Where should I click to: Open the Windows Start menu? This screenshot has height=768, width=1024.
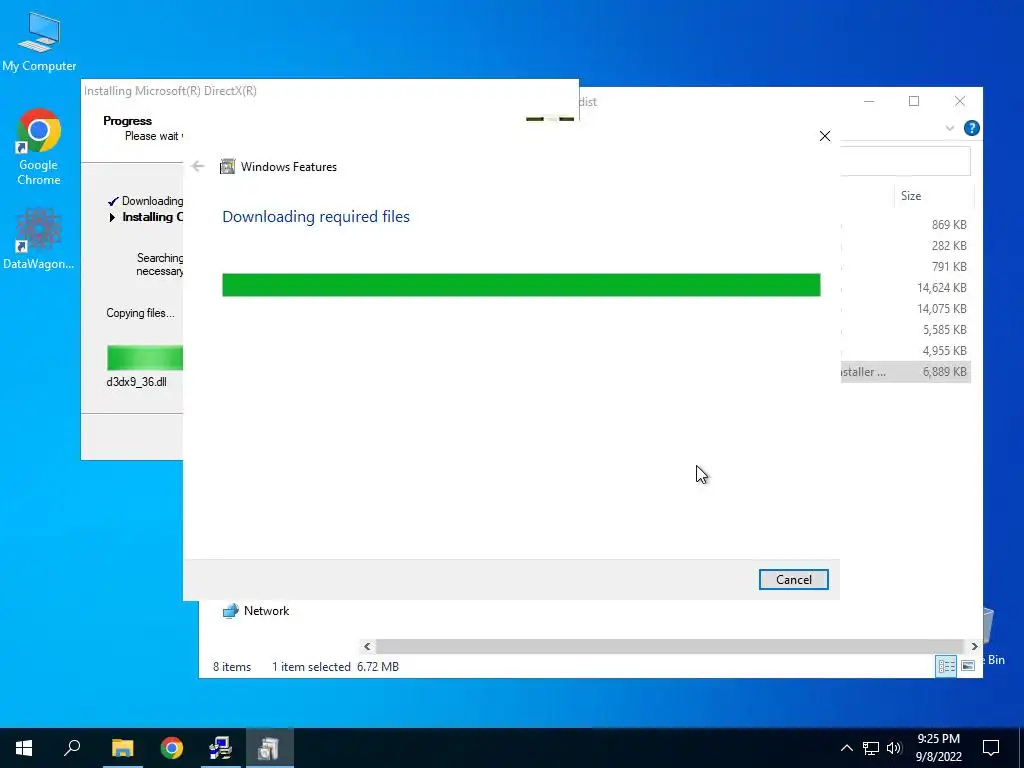(24, 748)
